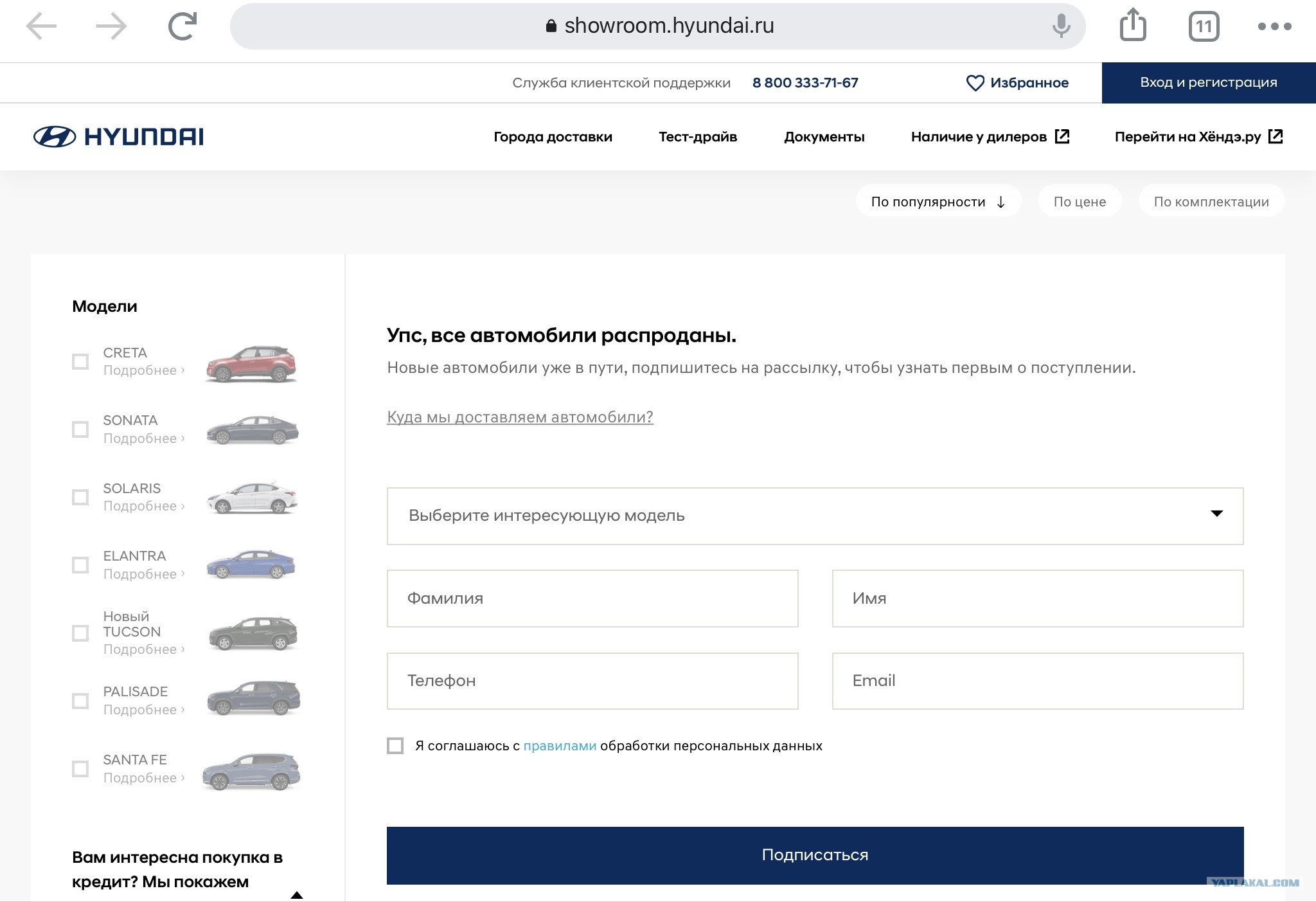
Task: Open the tabs overview showing 11
Action: pos(1204,26)
